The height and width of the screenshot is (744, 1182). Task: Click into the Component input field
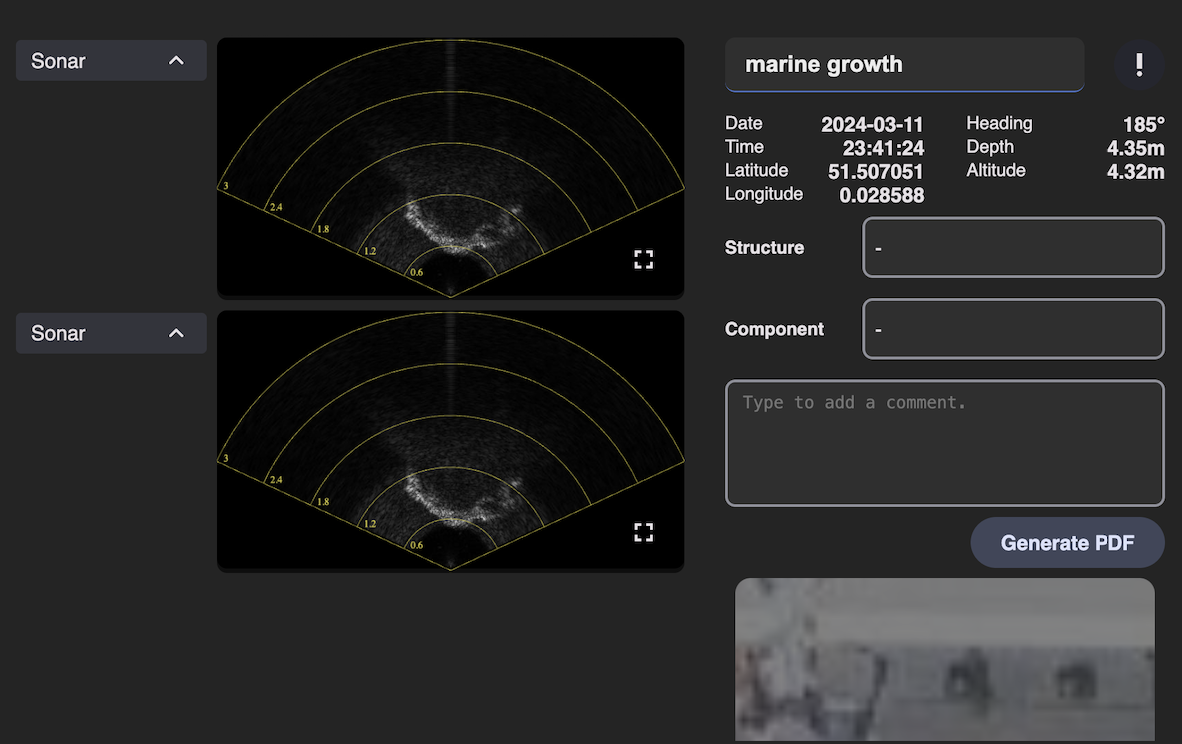point(1013,329)
